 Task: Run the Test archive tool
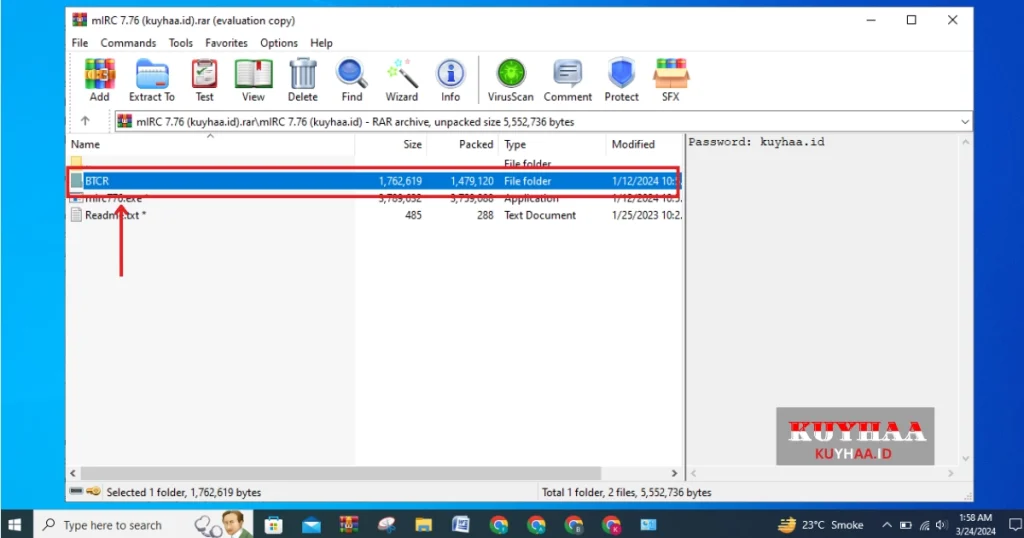pos(204,80)
